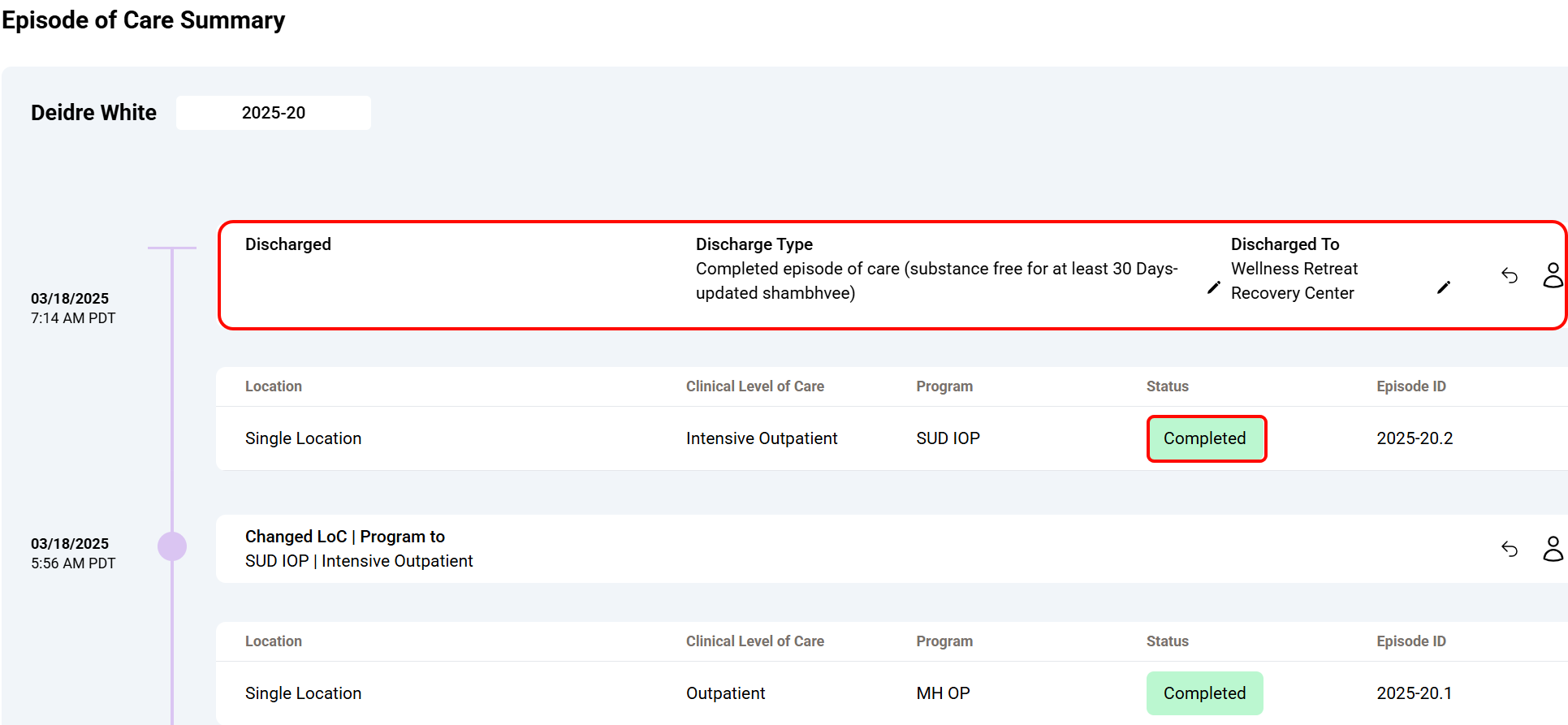Select the Changed LoC | Program to heading
Viewport: 1568px width, 725px height.
tap(344, 537)
